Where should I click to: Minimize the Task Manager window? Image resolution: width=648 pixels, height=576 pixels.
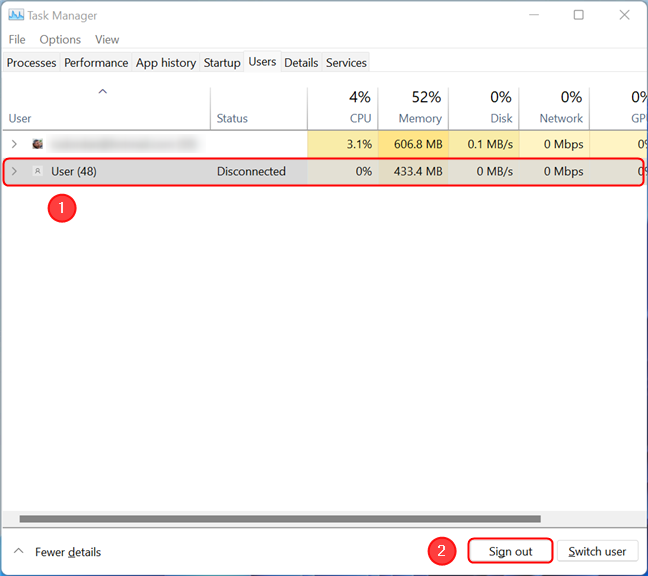(534, 15)
